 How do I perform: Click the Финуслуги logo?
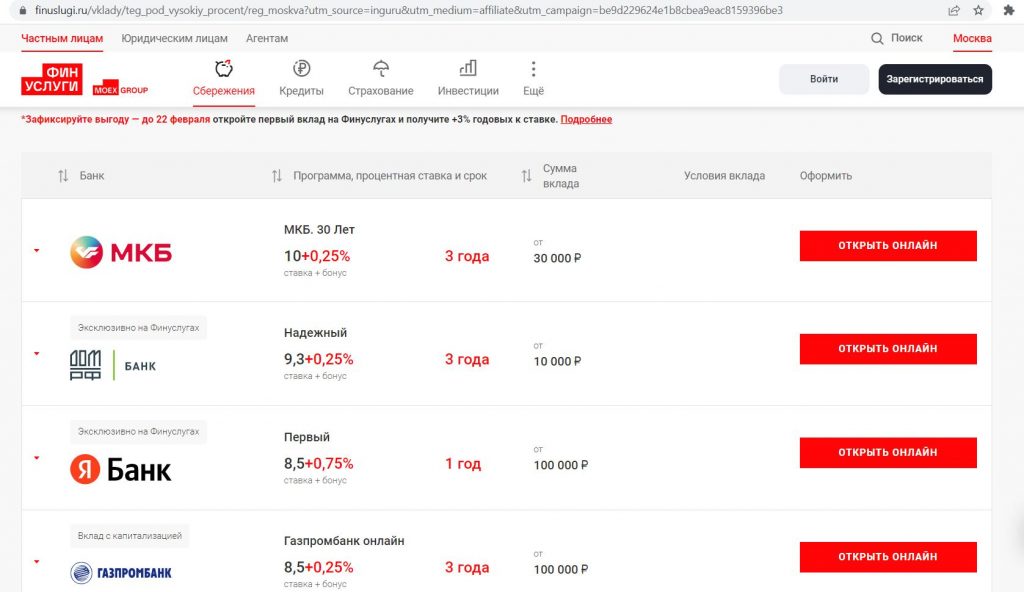(x=52, y=79)
